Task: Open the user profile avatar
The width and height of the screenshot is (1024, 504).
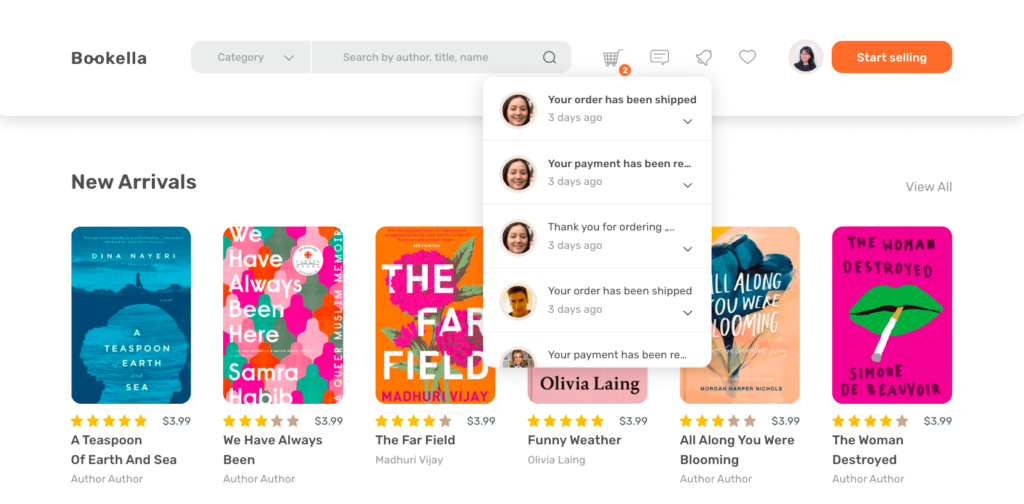Action: click(x=805, y=57)
